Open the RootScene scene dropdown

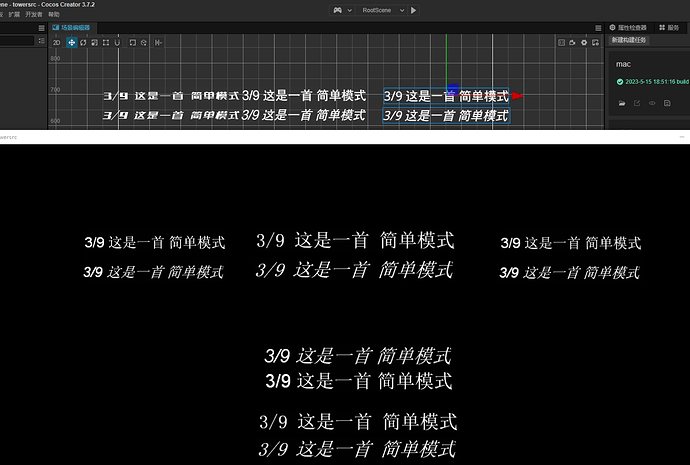click(x=382, y=10)
